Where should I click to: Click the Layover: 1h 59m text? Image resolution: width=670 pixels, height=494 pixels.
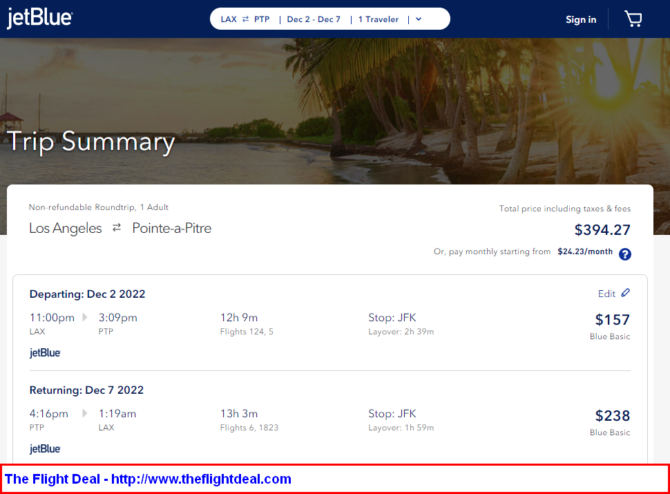(401, 428)
